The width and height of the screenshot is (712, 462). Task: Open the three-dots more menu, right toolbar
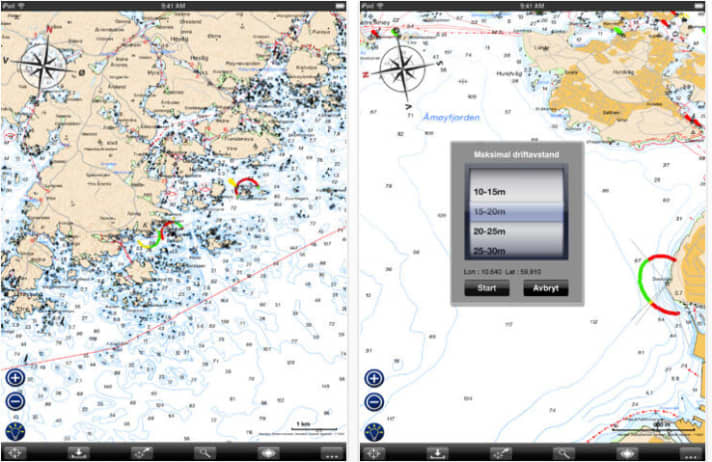[x=691, y=453]
